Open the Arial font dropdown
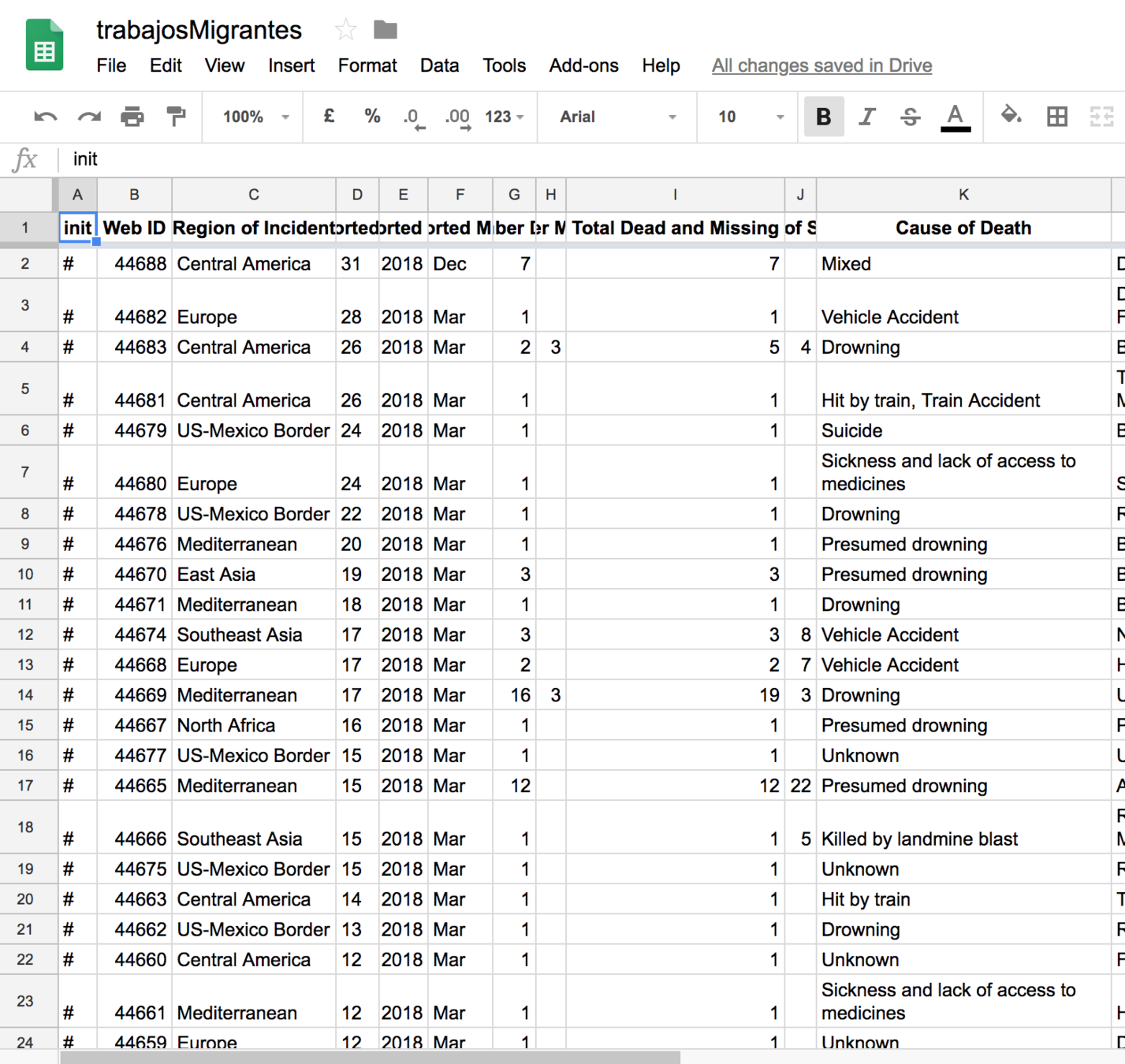This screenshot has height=1064, width=1125. (x=618, y=117)
